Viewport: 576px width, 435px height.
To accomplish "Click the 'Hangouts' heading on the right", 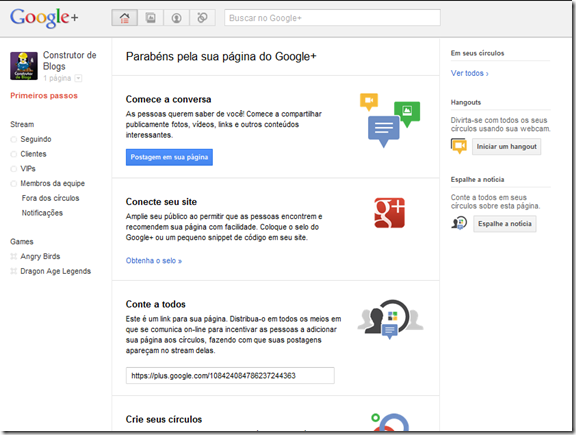I will (x=466, y=103).
